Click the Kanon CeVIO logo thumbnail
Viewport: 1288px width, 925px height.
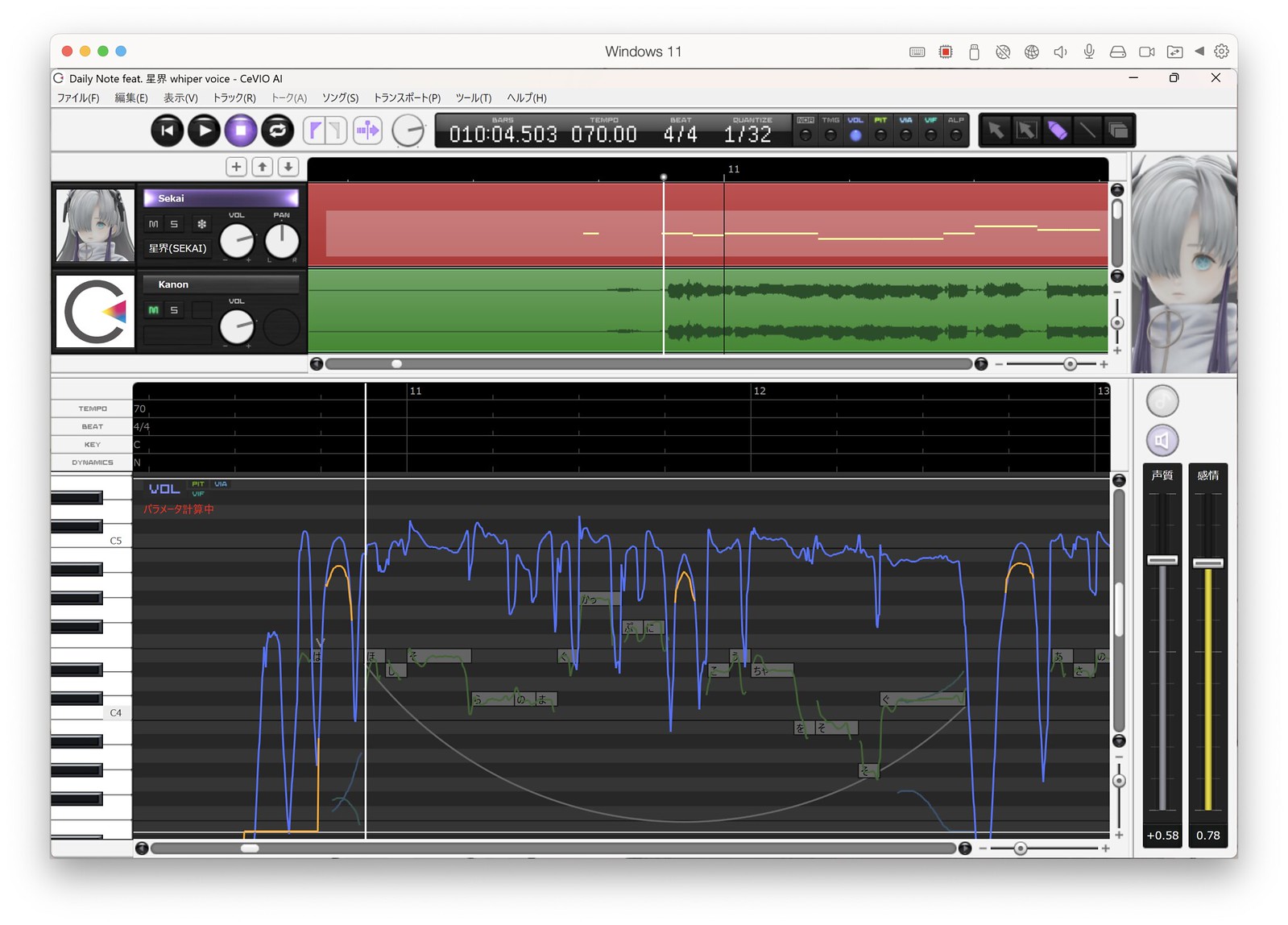click(95, 312)
